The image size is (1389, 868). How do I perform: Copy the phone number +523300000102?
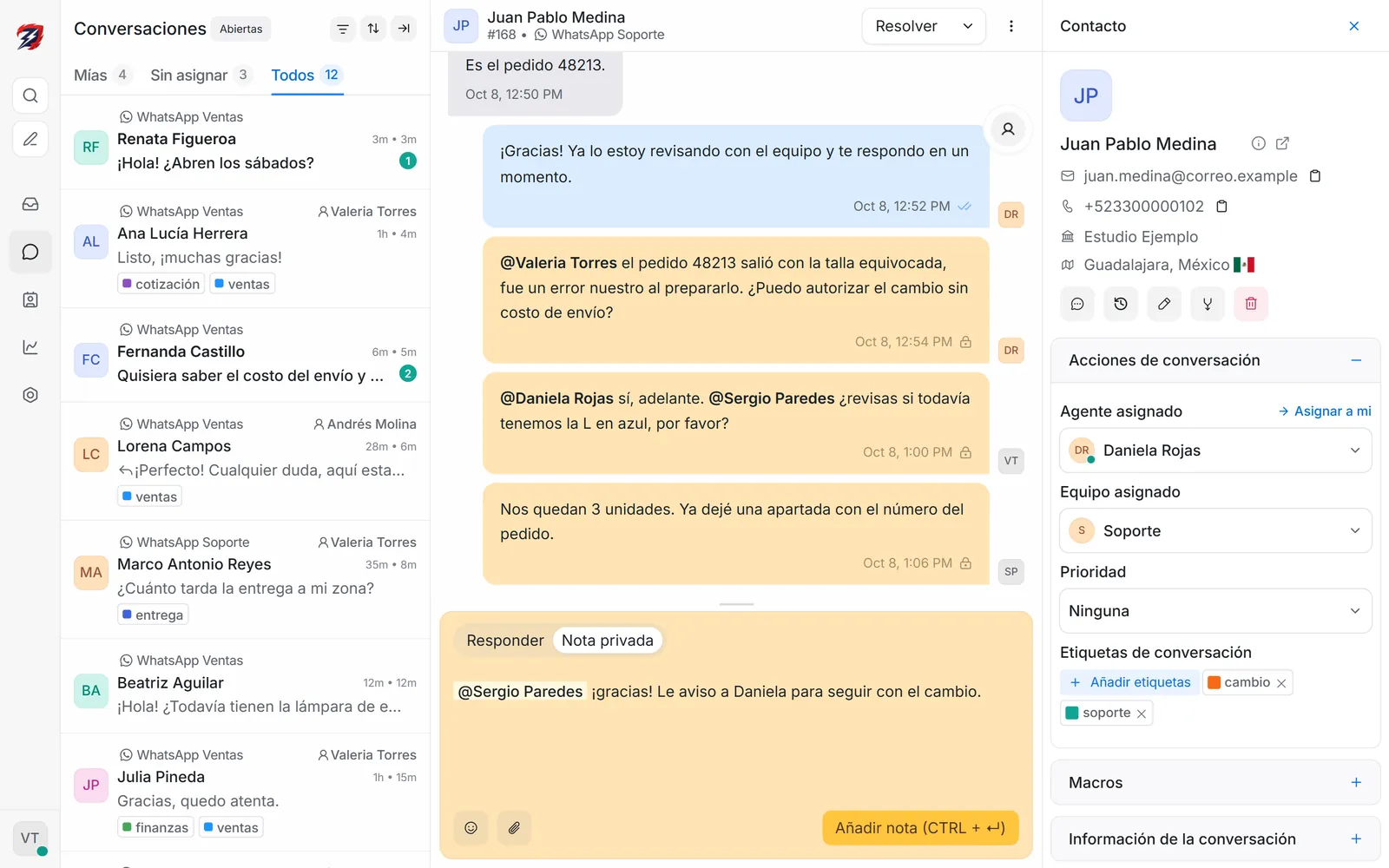pyautogui.click(x=1221, y=207)
